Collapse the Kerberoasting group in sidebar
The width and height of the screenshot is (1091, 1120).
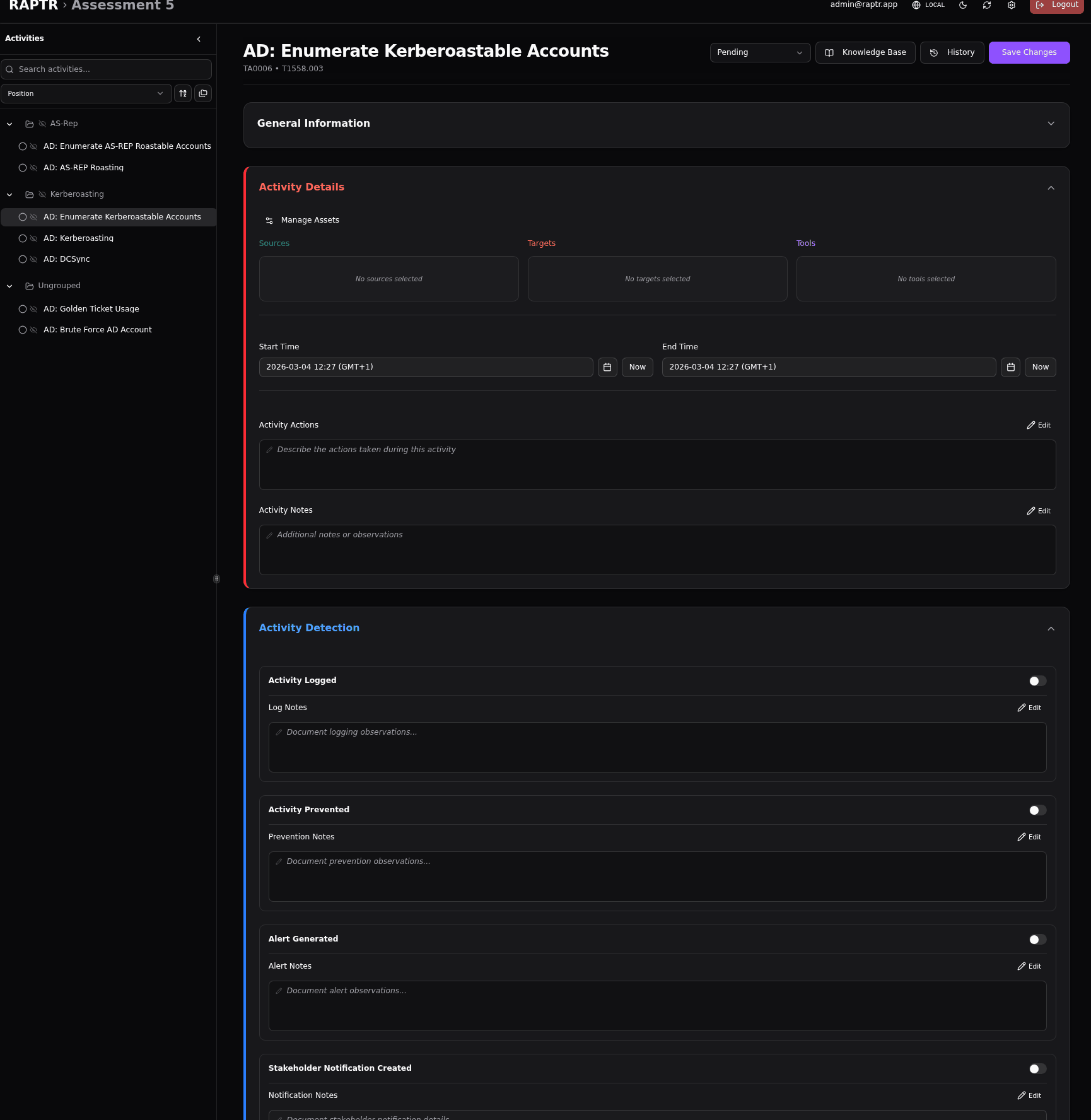pos(9,195)
